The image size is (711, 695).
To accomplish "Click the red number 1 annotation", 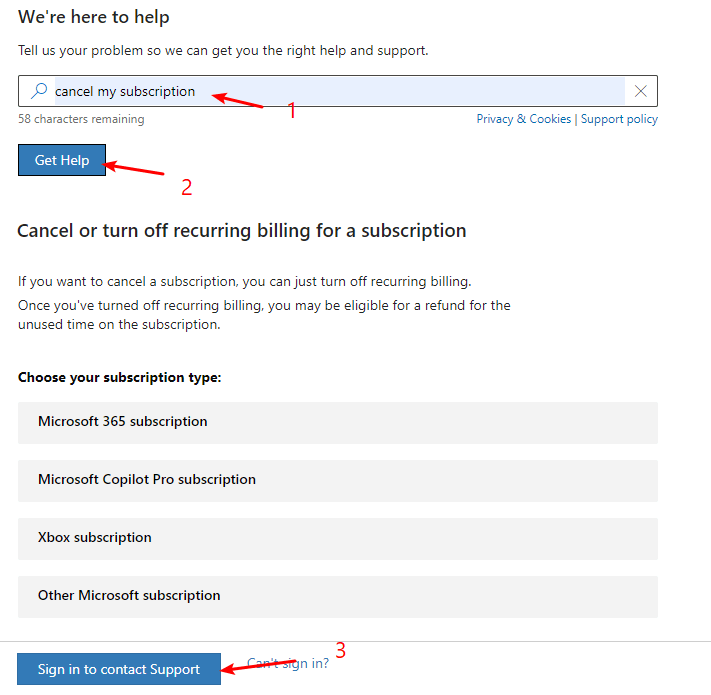I will coord(292,110).
